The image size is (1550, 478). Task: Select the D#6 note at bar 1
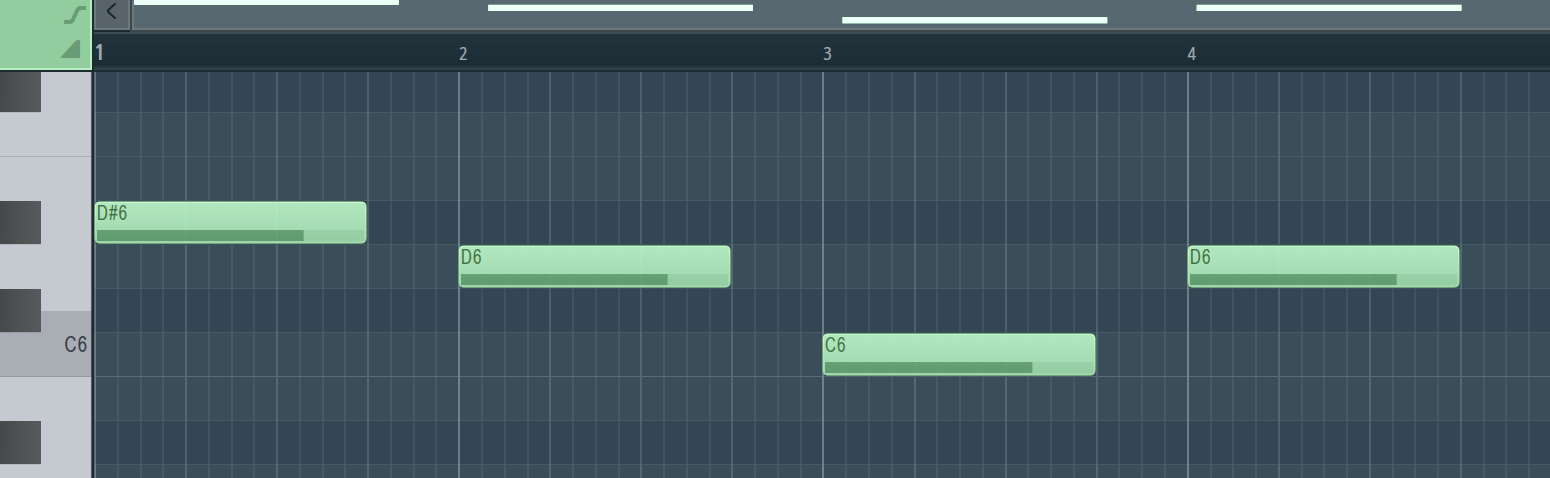(230, 222)
